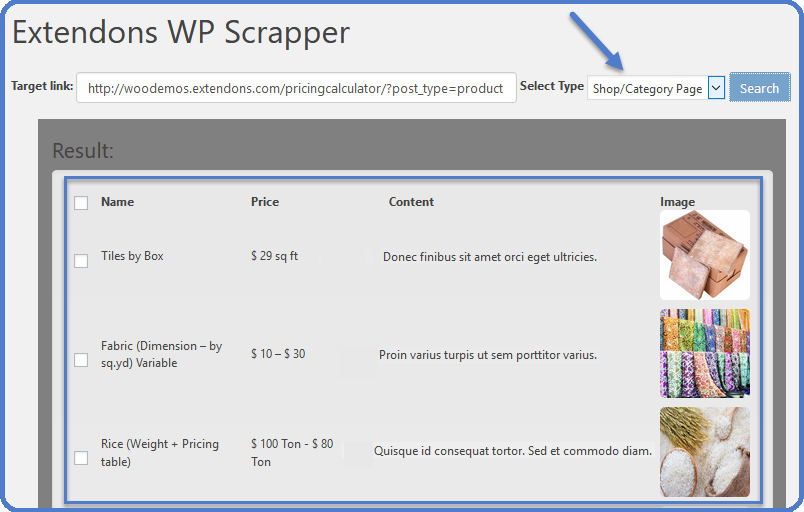The image size is (804, 512).
Task: Click the colorful fabric thumbnail image
Action: pos(704,353)
